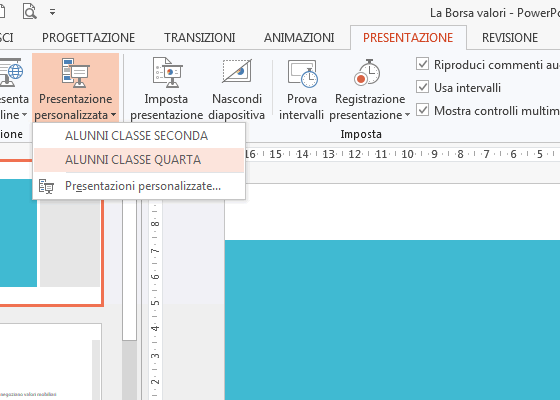Toggle the Usa intervalli checkbox
560x400 pixels.
click(x=422, y=87)
